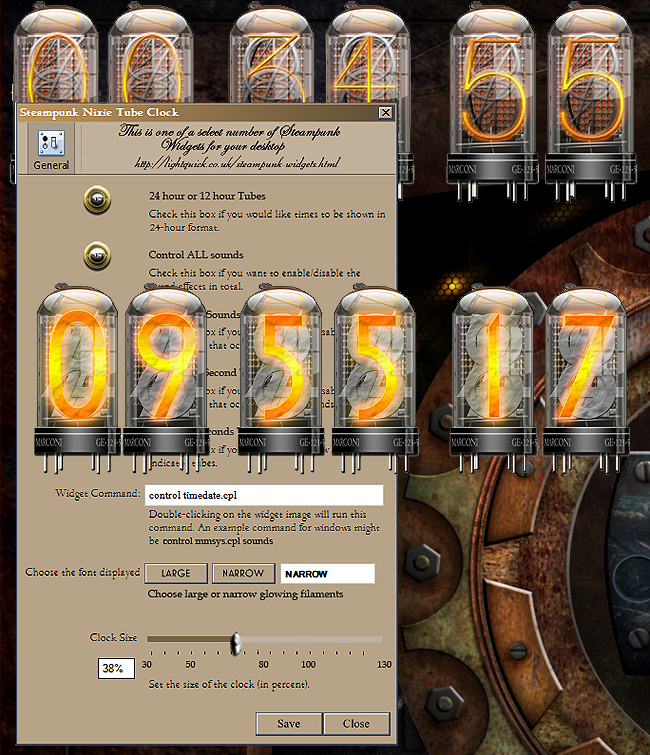Click the Clock Size slider handle
The width and height of the screenshot is (650, 755).
236,644
